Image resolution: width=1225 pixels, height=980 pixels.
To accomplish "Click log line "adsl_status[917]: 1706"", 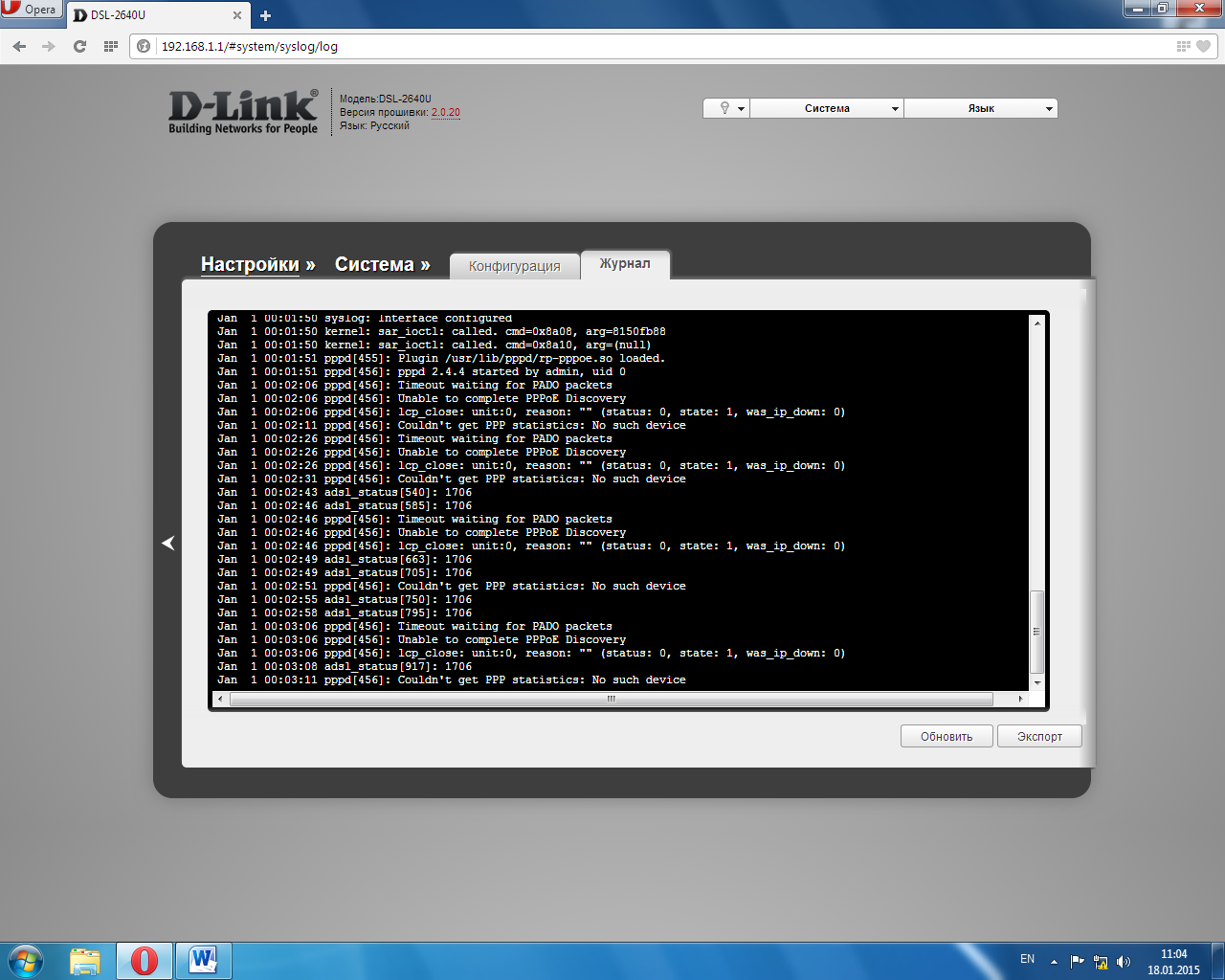I will (345, 666).
